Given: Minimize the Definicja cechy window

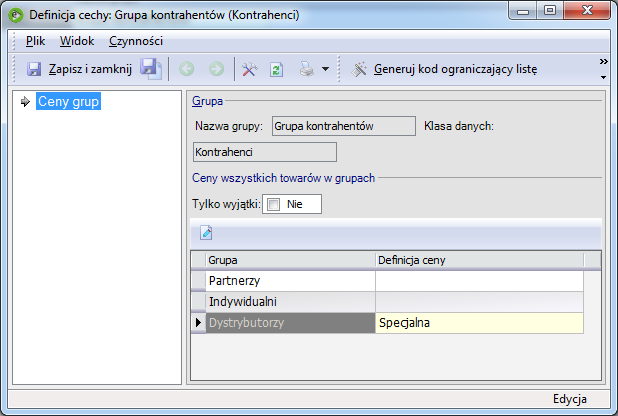Looking at the screenshot, I should 523,11.
